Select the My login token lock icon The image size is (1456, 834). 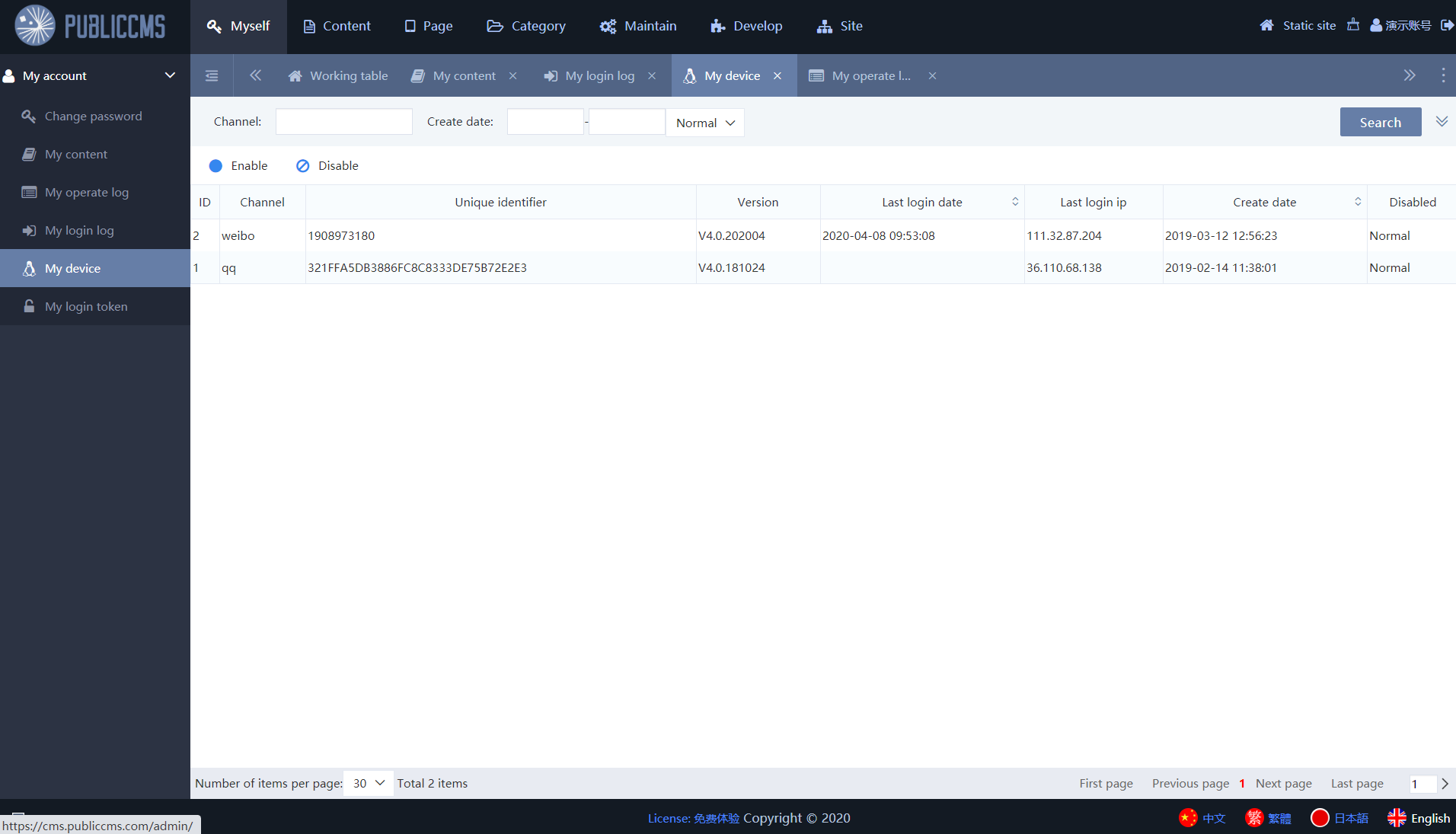[x=29, y=306]
